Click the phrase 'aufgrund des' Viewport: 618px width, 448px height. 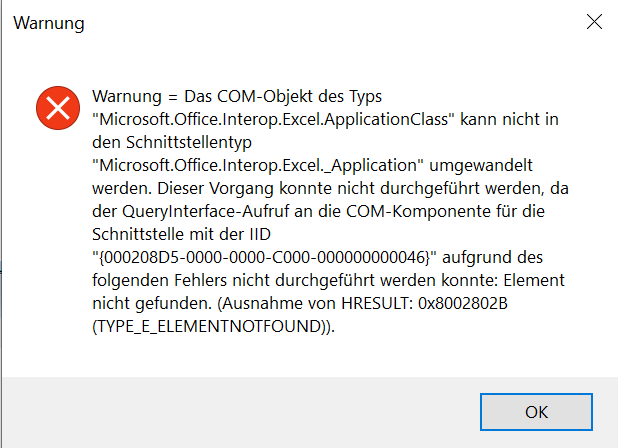492,258
